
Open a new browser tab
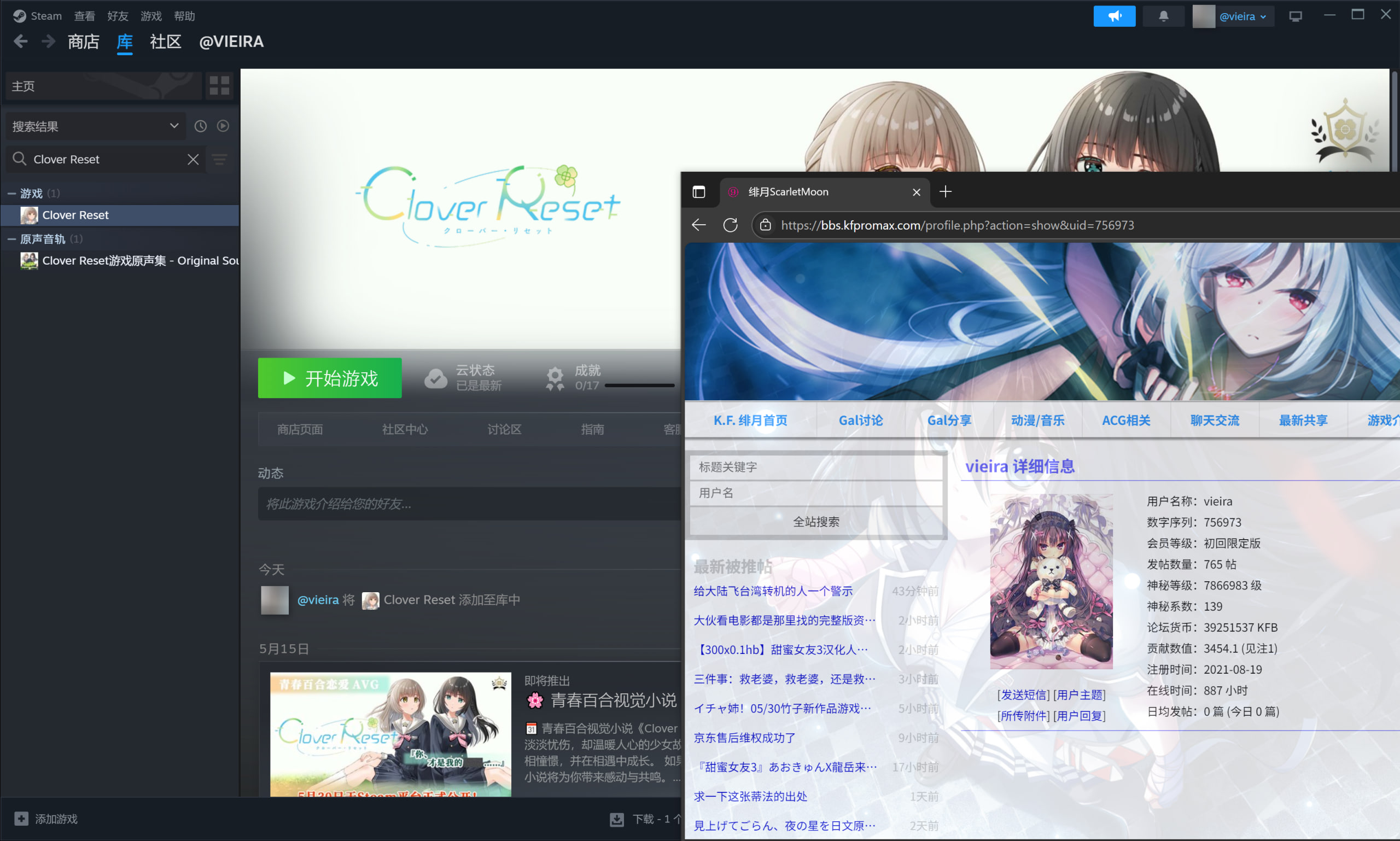(945, 192)
